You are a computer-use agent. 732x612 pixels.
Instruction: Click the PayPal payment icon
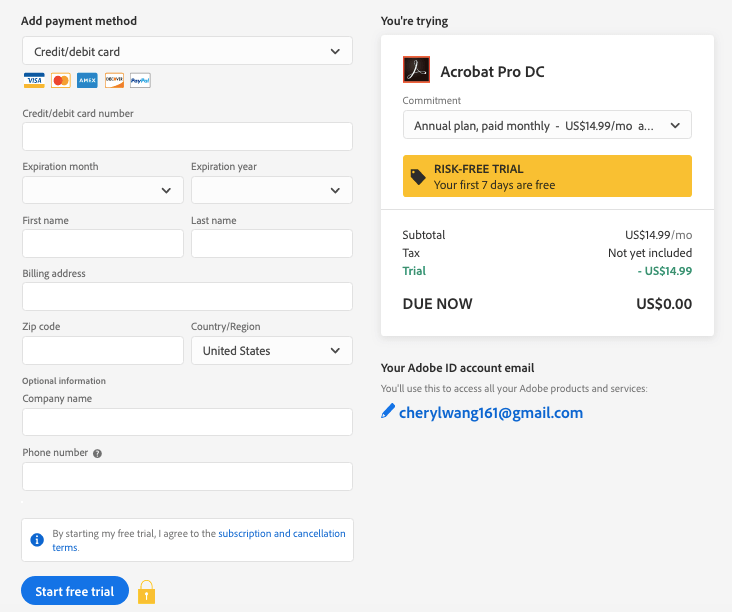pyautogui.click(x=140, y=80)
